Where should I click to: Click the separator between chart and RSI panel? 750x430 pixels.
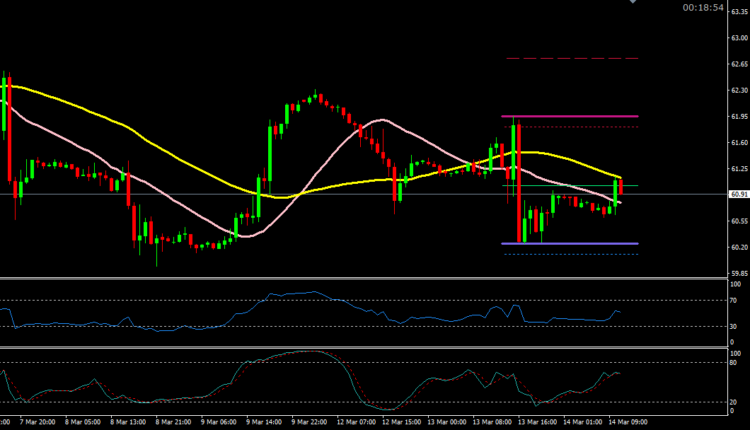pos(360,279)
